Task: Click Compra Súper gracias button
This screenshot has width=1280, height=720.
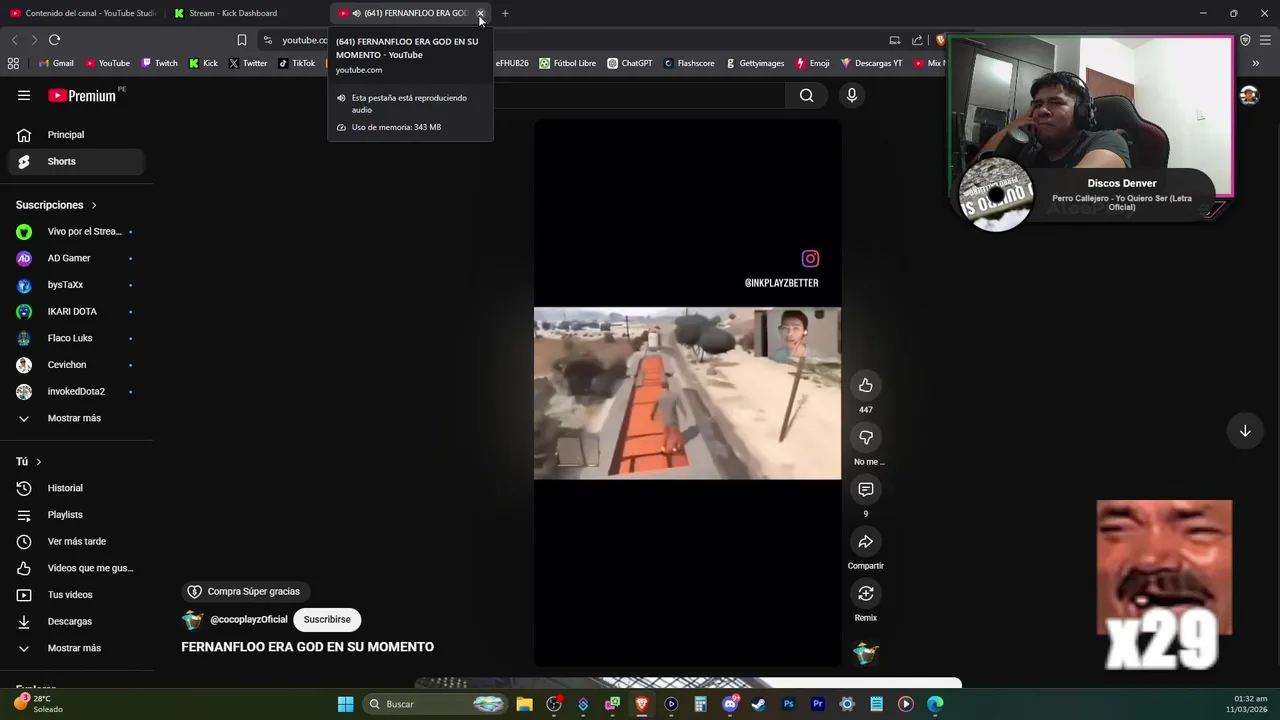Action: pyautogui.click(x=244, y=592)
